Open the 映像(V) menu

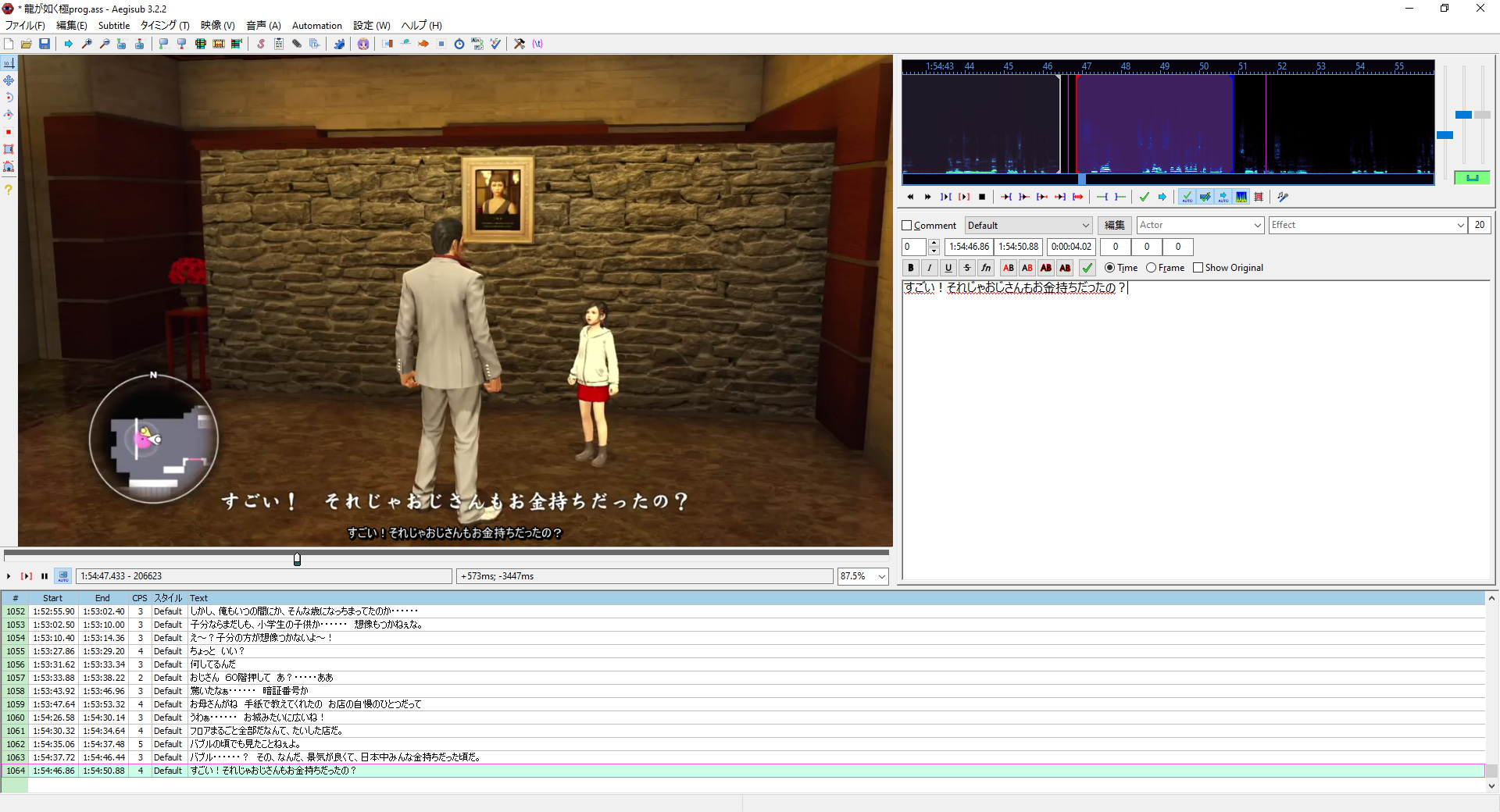218,26
